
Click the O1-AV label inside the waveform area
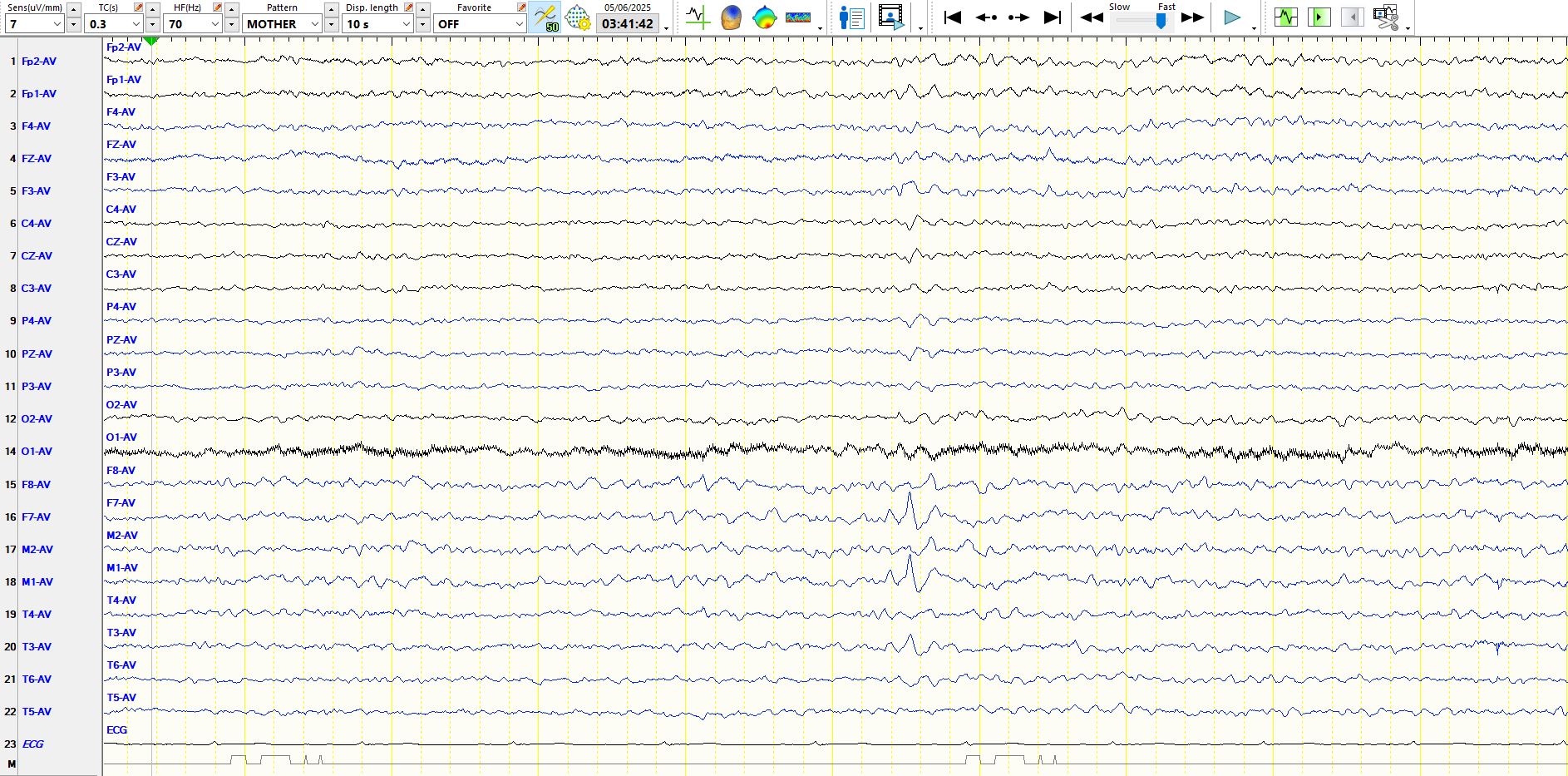[x=121, y=437]
